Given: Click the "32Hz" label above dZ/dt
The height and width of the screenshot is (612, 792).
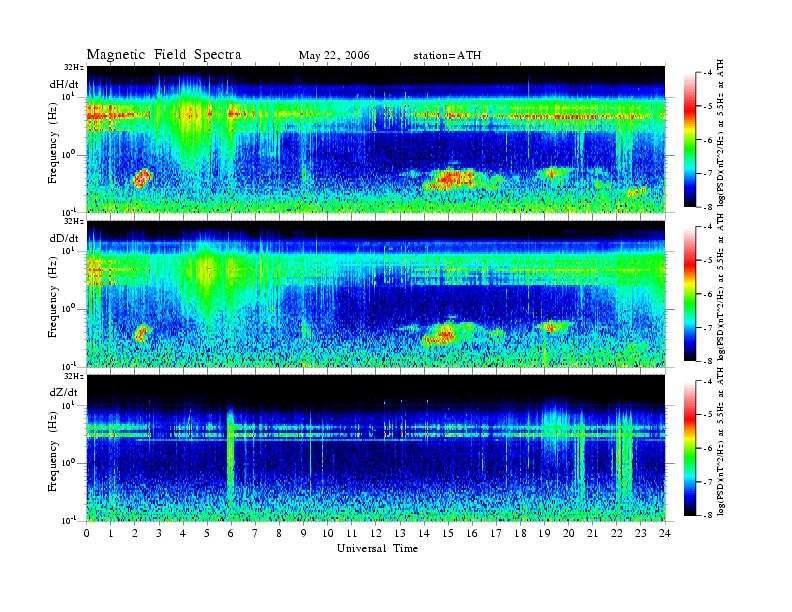Looking at the screenshot, I should (x=74, y=376).
